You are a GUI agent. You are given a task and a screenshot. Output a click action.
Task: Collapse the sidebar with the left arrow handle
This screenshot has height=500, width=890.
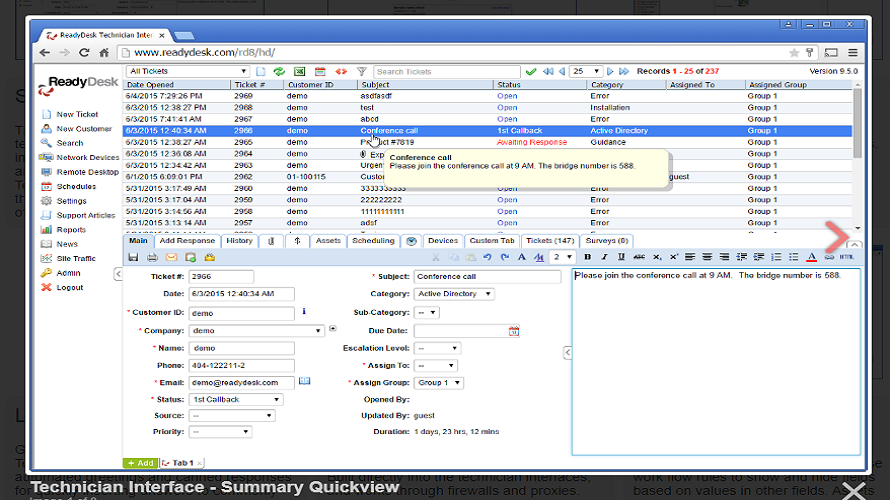click(118, 274)
